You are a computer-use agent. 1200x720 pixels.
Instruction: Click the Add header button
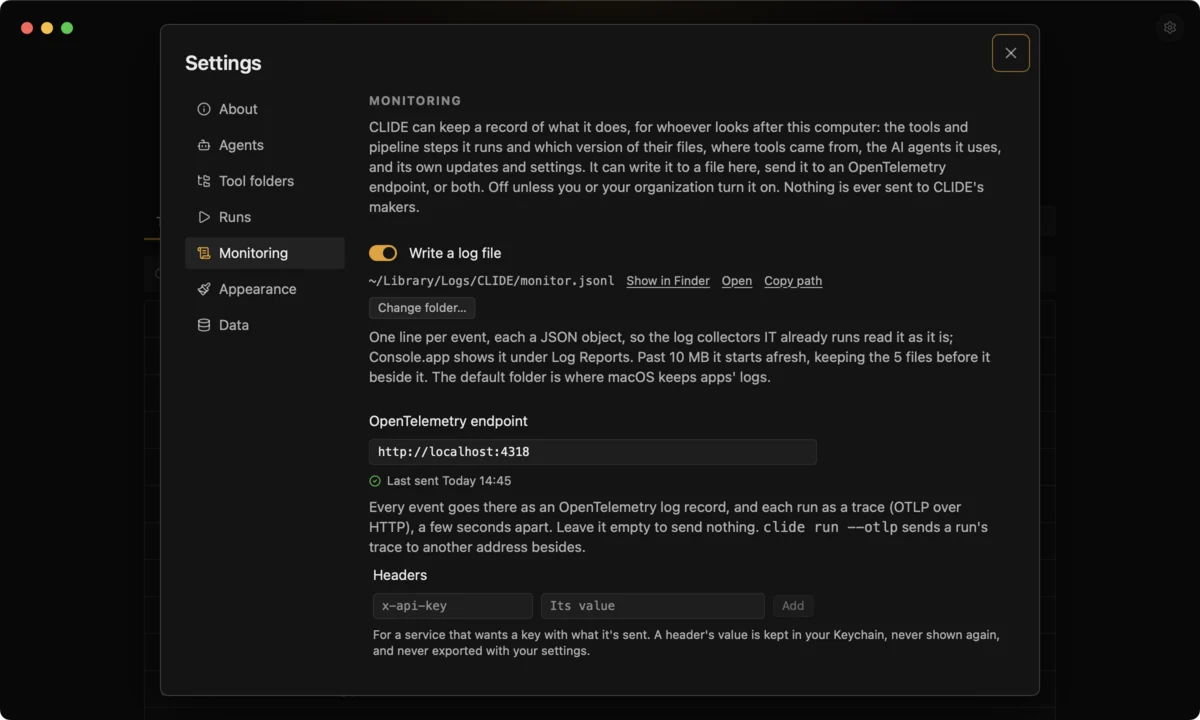click(x=793, y=606)
